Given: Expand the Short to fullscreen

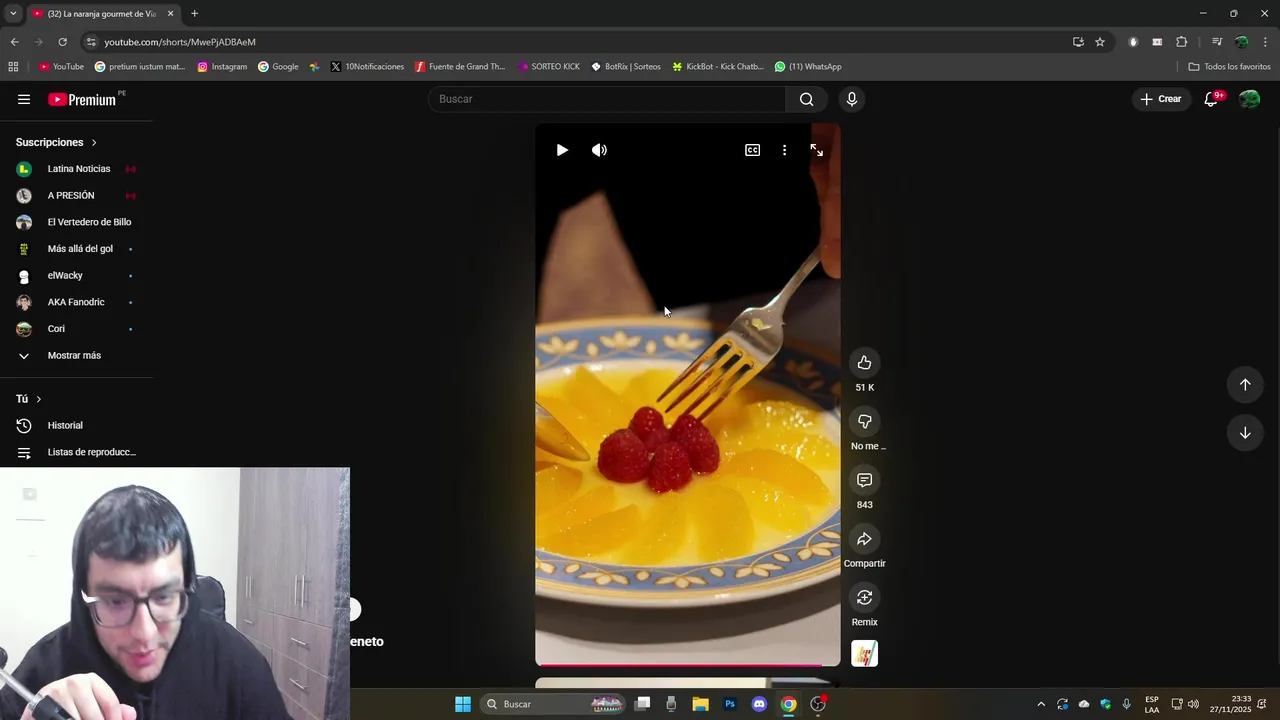Looking at the screenshot, I should tap(817, 150).
